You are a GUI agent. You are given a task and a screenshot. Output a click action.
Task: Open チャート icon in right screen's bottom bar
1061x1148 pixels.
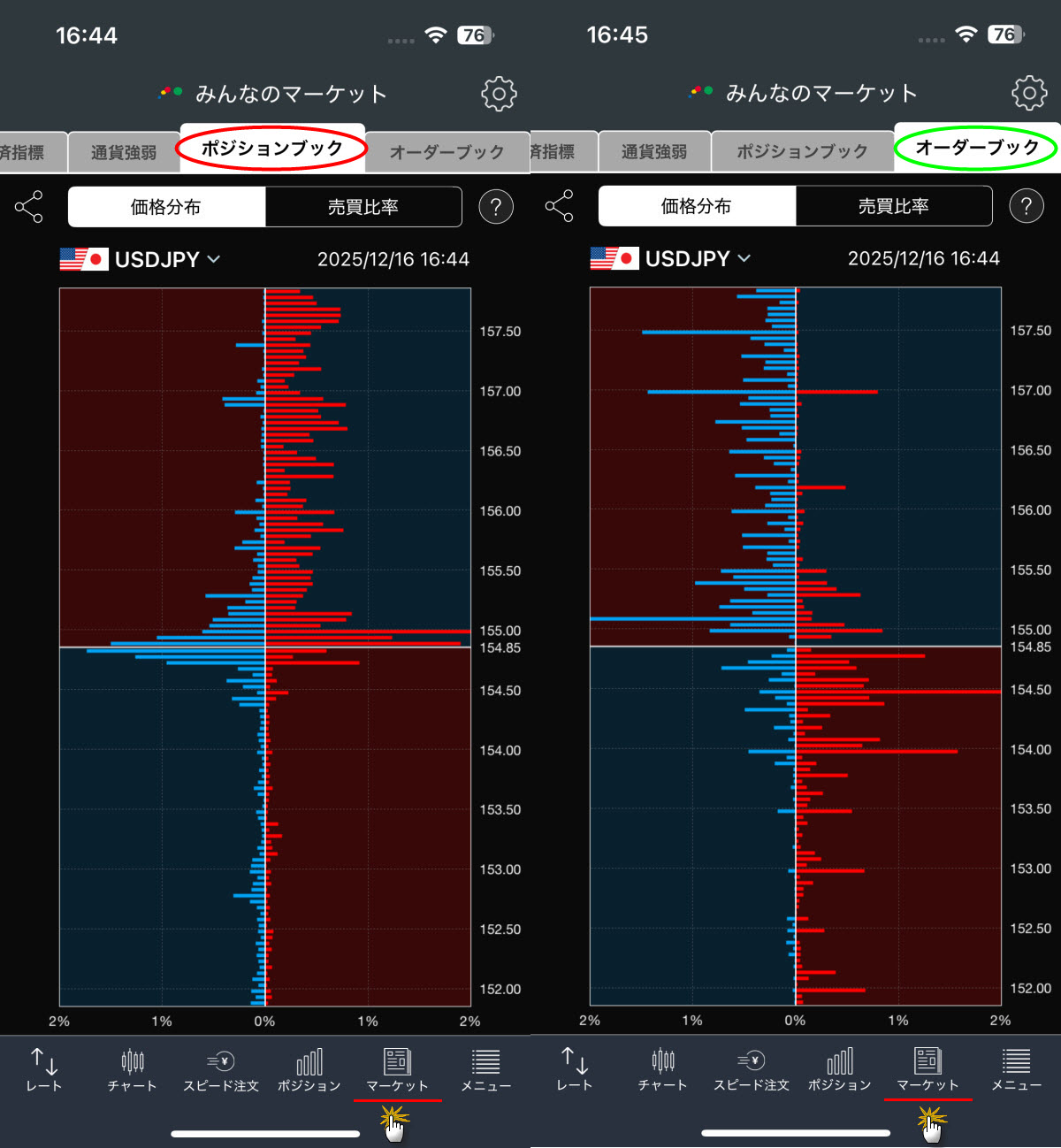pos(662,1069)
